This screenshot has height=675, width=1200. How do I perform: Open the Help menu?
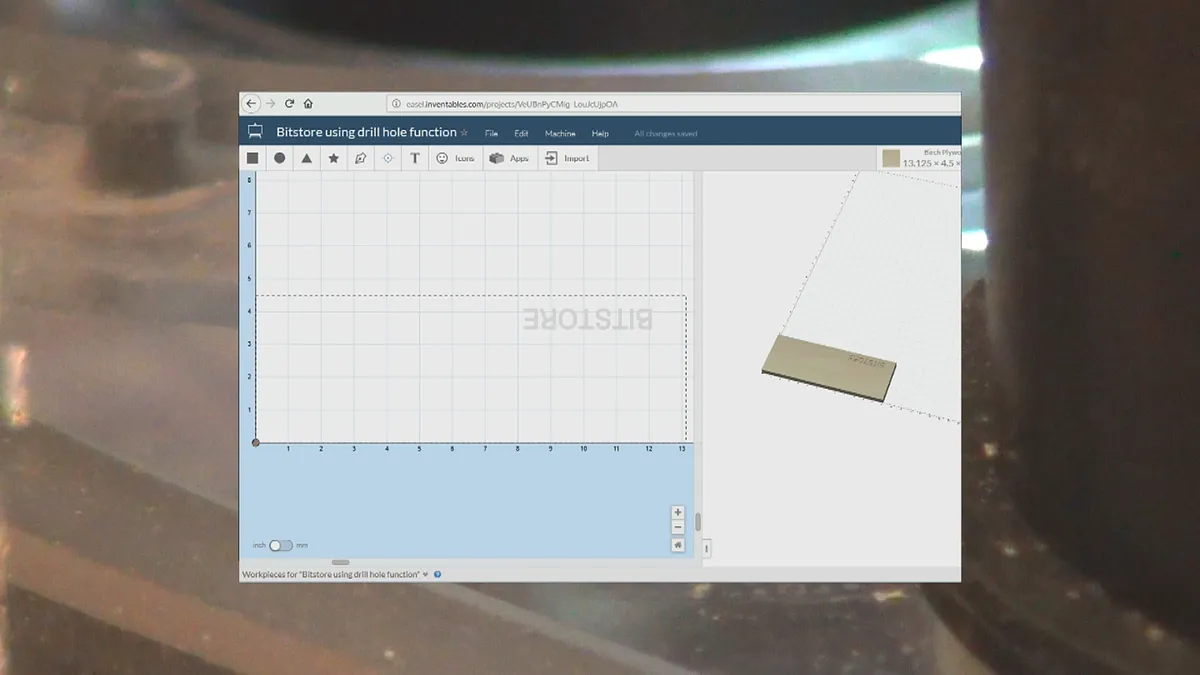click(600, 133)
